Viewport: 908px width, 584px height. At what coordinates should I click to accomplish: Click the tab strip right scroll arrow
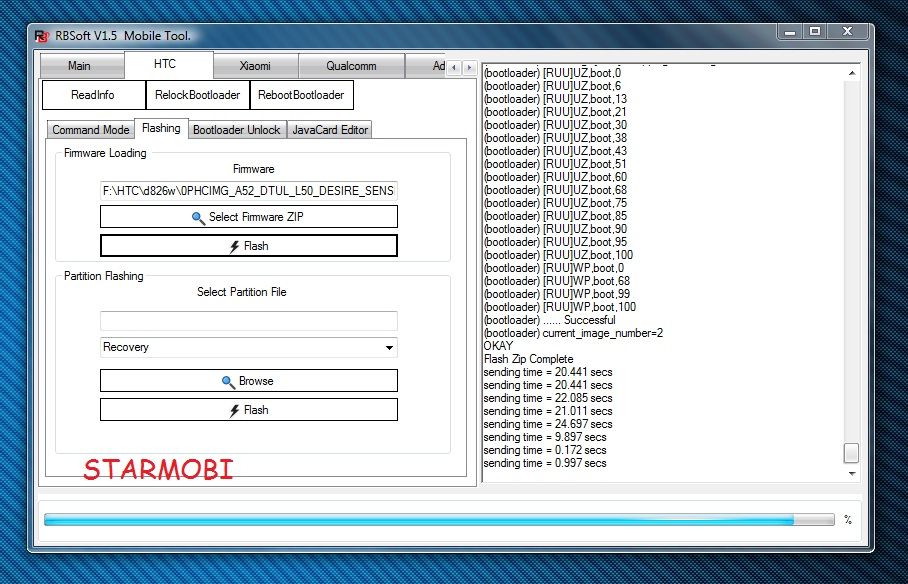pyautogui.click(x=470, y=67)
